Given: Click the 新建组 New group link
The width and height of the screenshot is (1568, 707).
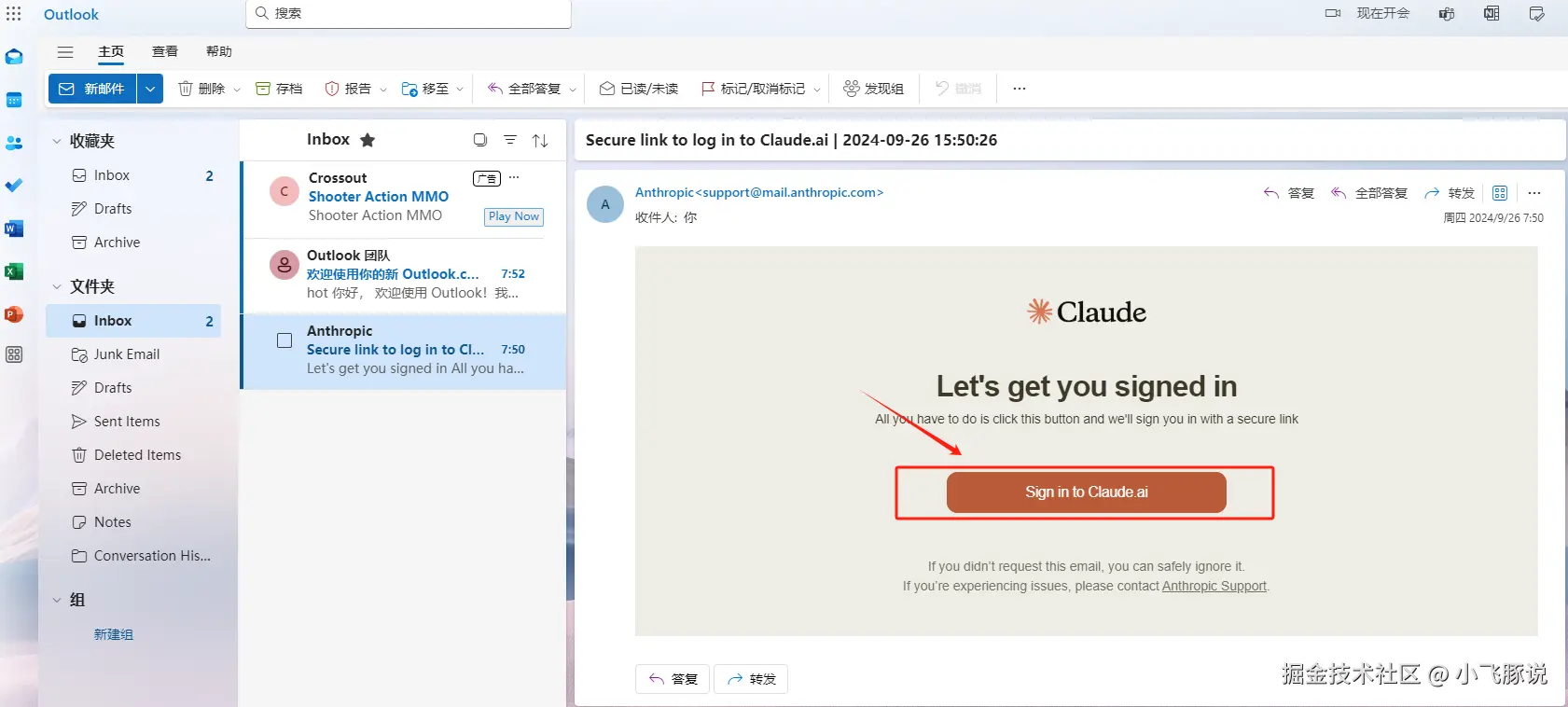Looking at the screenshot, I should (x=114, y=634).
